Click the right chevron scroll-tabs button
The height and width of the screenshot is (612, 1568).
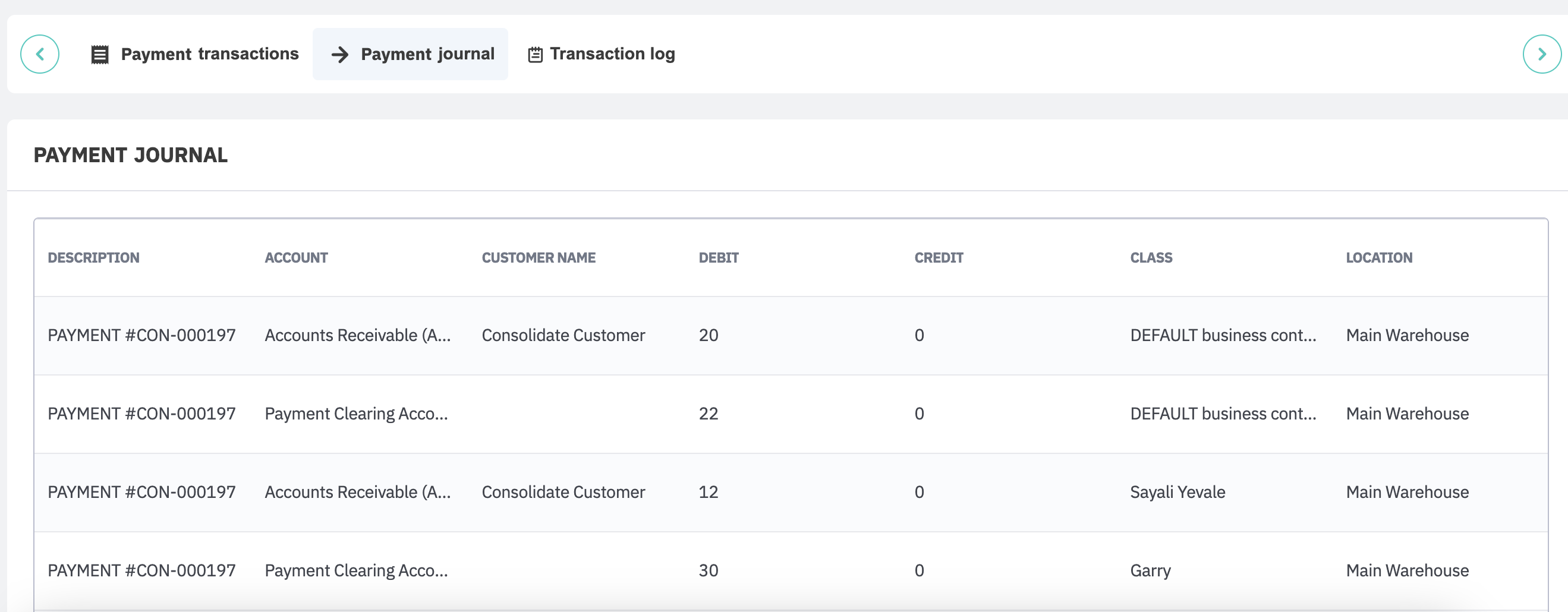click(1541, 54)
